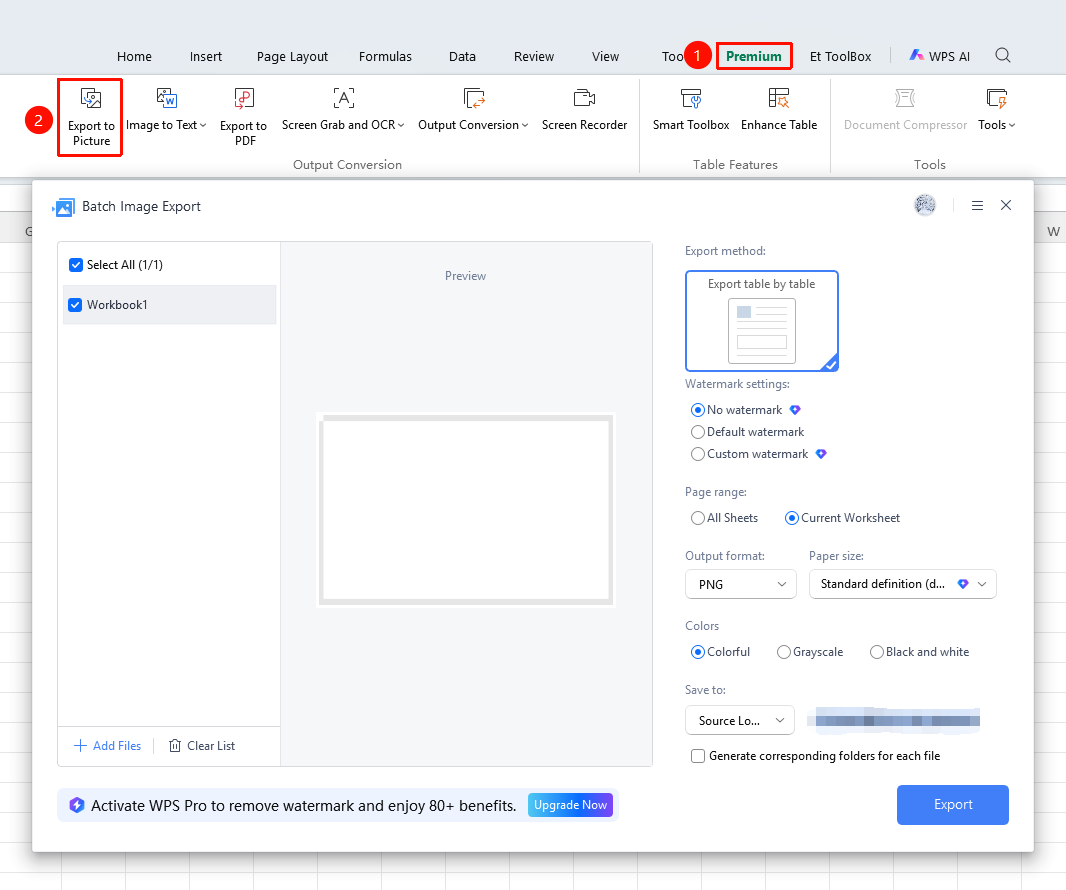Click the user avatar in the dialog

click(925, 205)
